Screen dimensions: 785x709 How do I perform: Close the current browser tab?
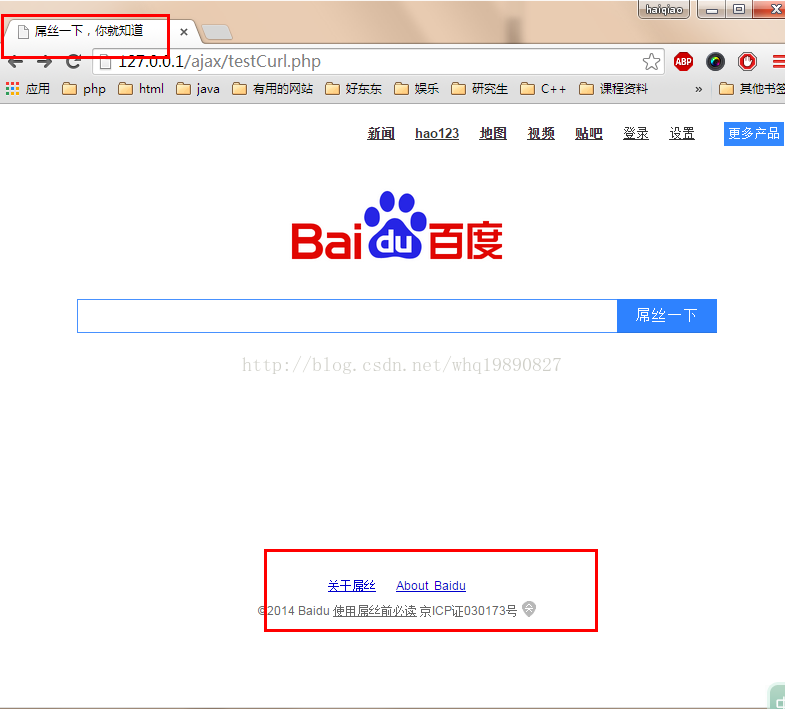click(184, 32)
